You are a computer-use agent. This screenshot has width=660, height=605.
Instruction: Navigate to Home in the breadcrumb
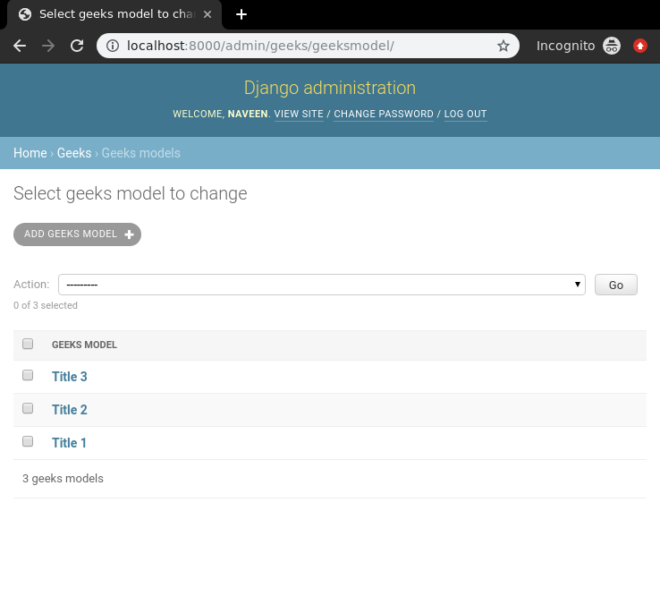[x=30, y=153]
